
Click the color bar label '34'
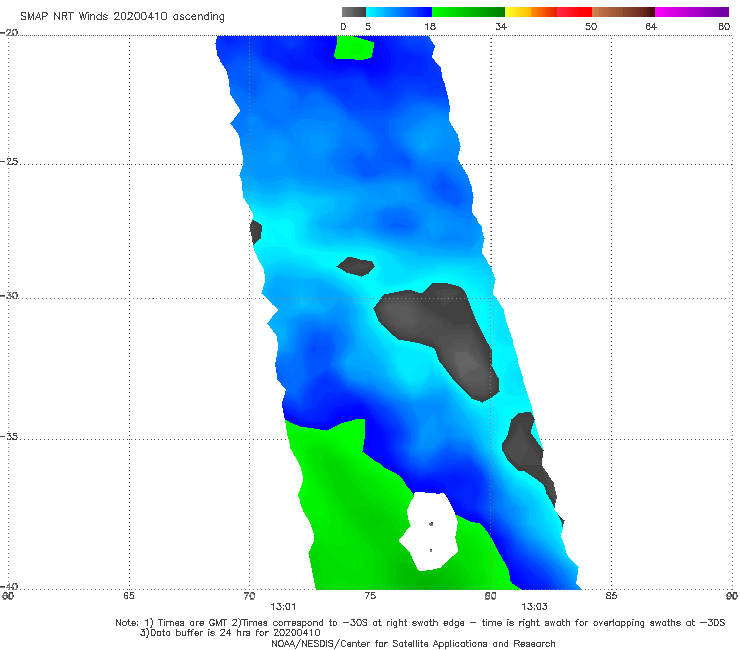point(501,26)
